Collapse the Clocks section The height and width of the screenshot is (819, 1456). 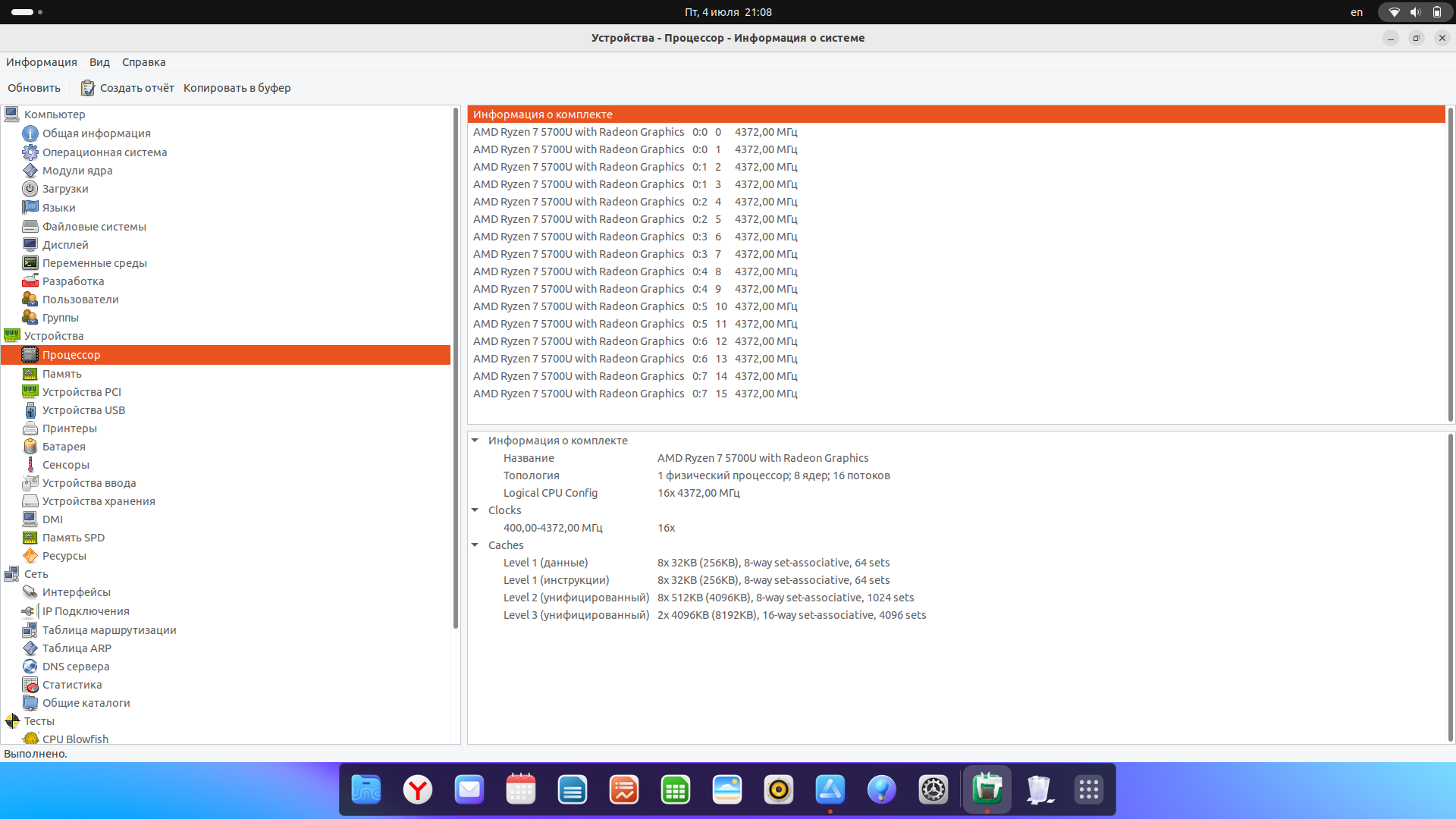(475, 510)
